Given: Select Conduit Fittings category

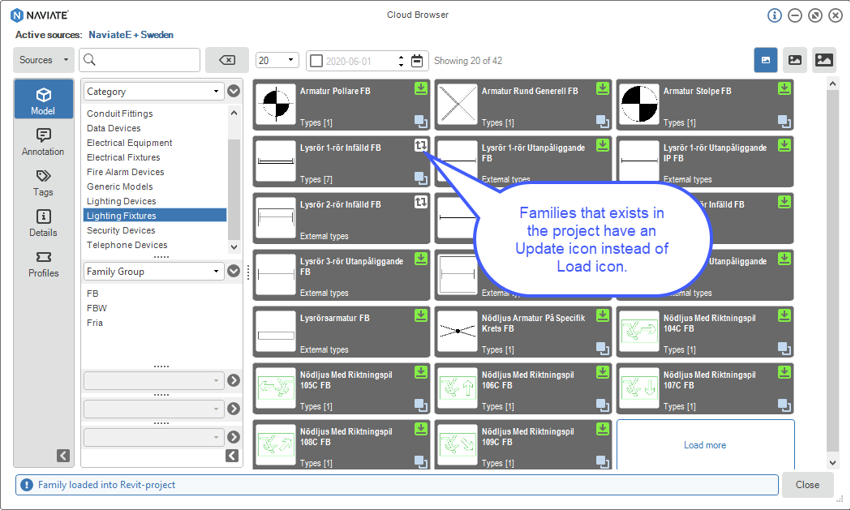Looking at the screenshot, I should pos(120,113).
